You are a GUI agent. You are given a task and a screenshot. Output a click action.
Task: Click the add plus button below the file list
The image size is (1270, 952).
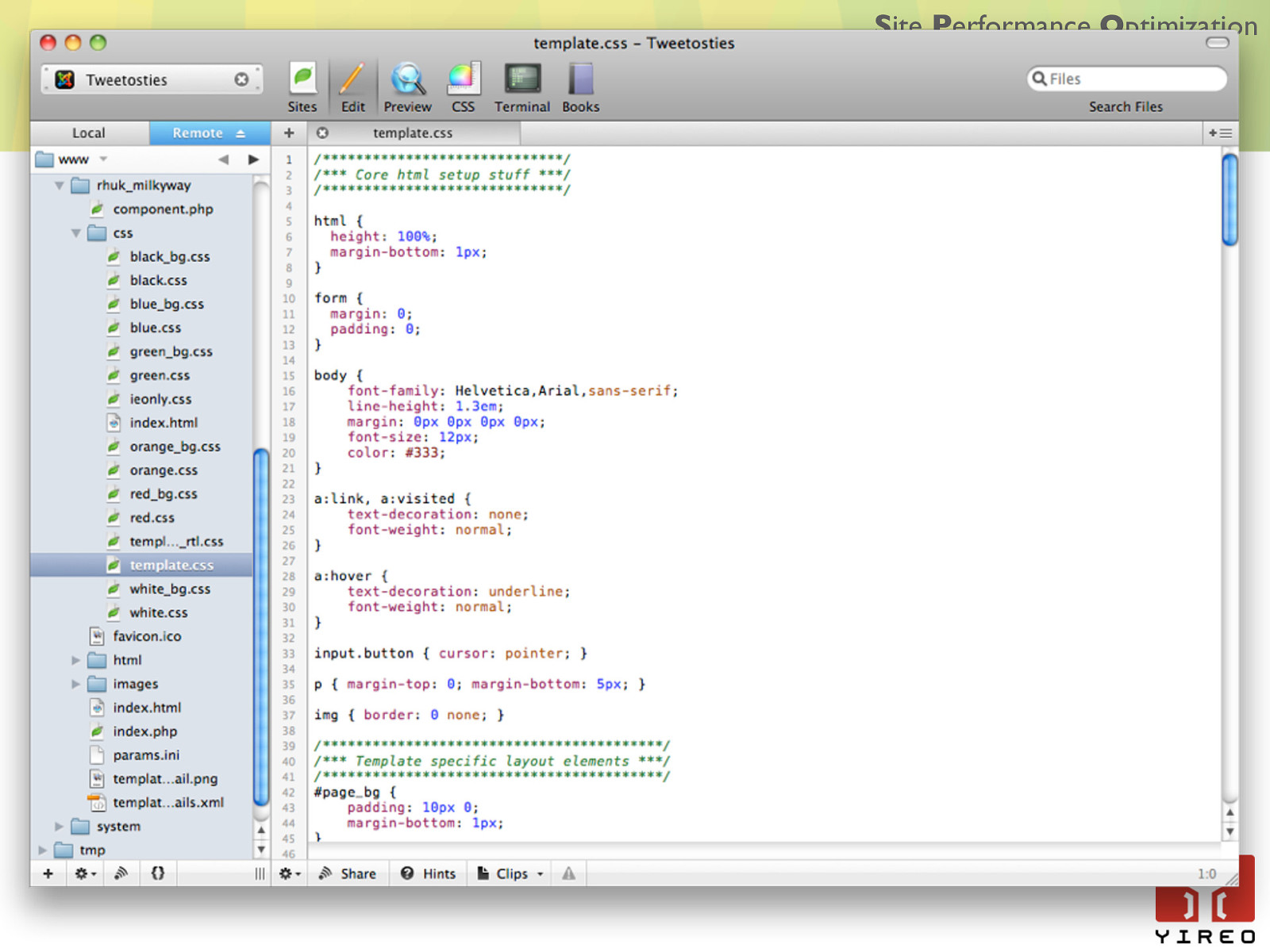(x=48, y=873)
